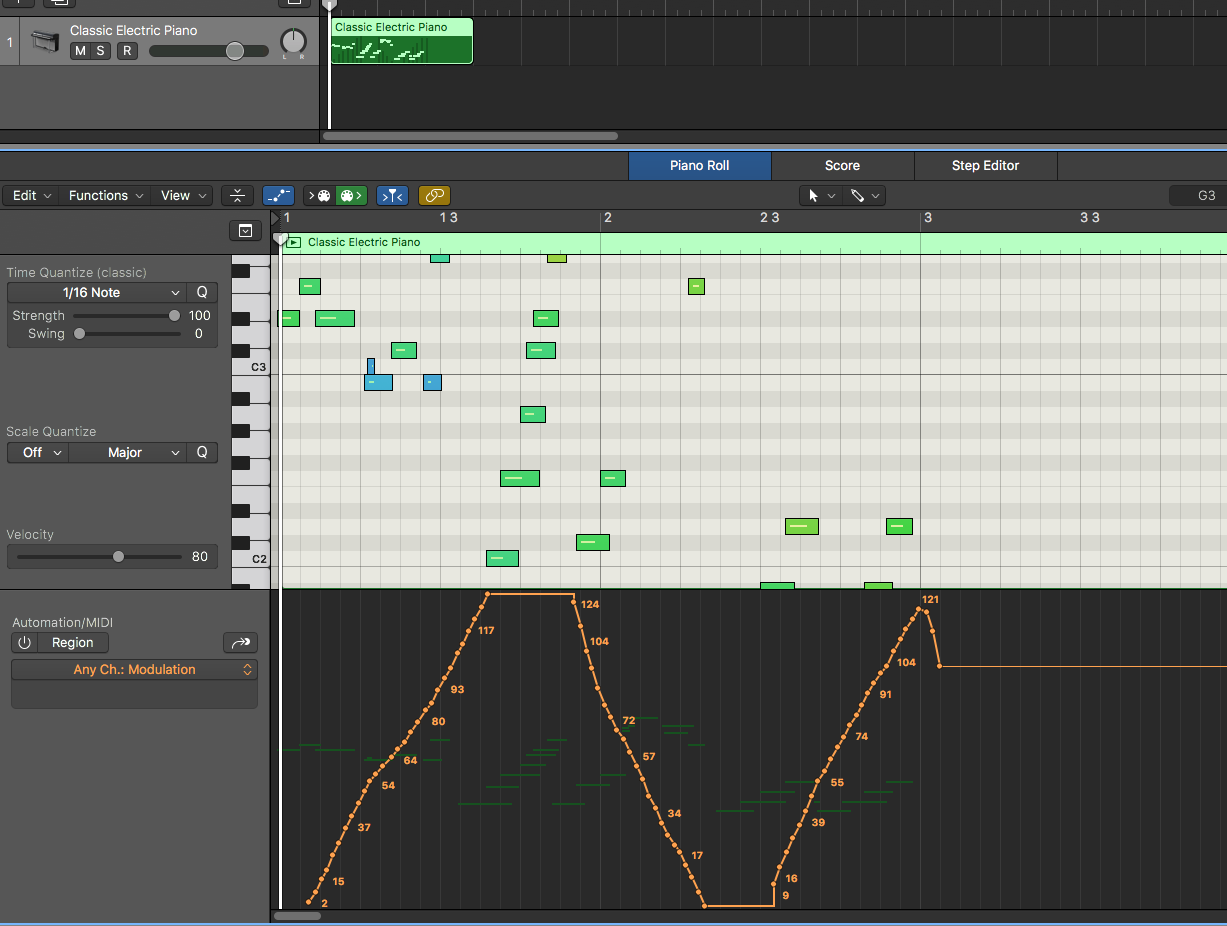Open the Functions menu in Piano Roll
Screen dimensions: 1227x926
(x=105, y=195)
